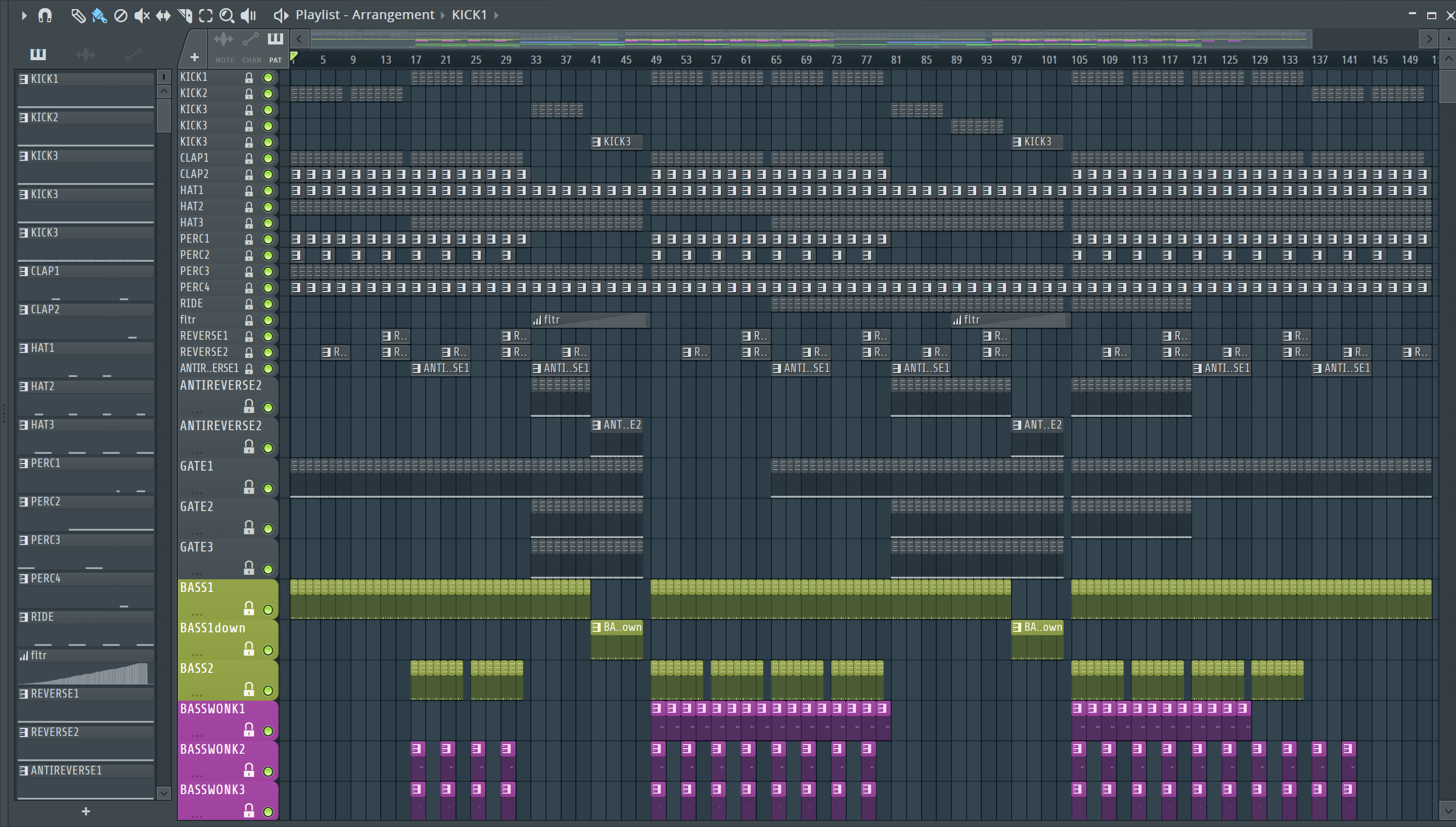This screenshot has height=827, width=1456.
Task: Select ANTIREVERSE1 pattern in picker
Action: pyautogui.click(x=86, y=782)
